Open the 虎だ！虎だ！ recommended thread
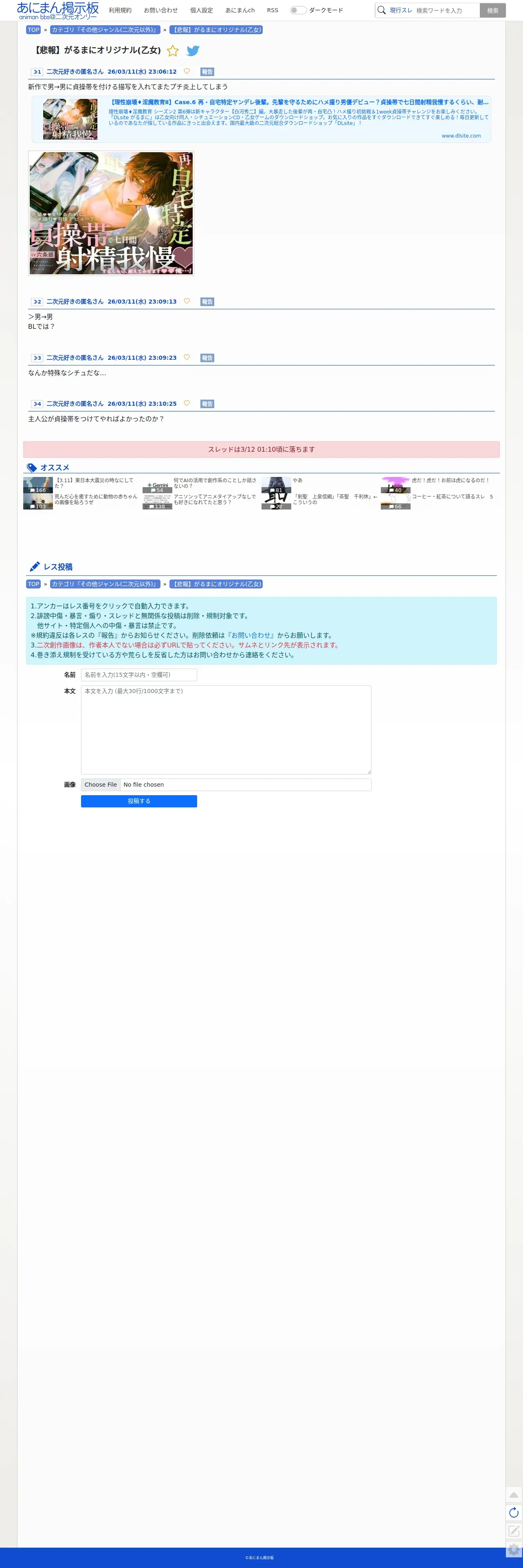The image size is (523, 1568). point(450,480)
